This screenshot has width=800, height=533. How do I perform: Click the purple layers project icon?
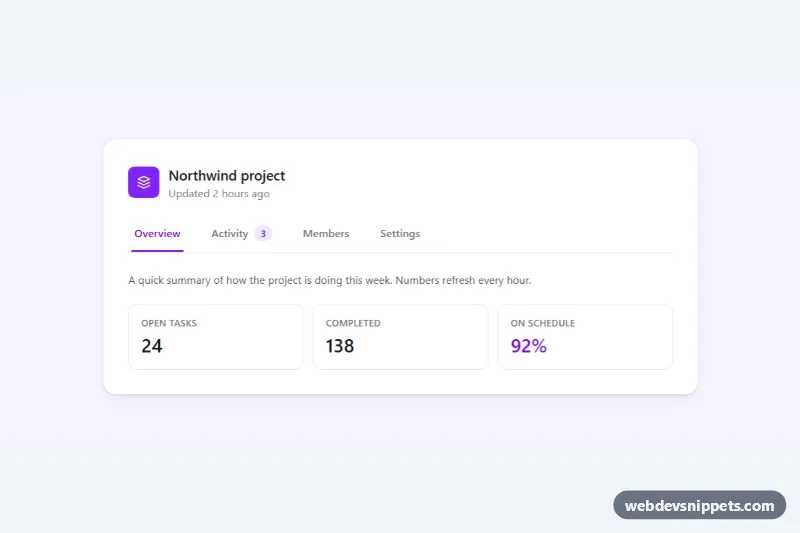tap(143, 182)
